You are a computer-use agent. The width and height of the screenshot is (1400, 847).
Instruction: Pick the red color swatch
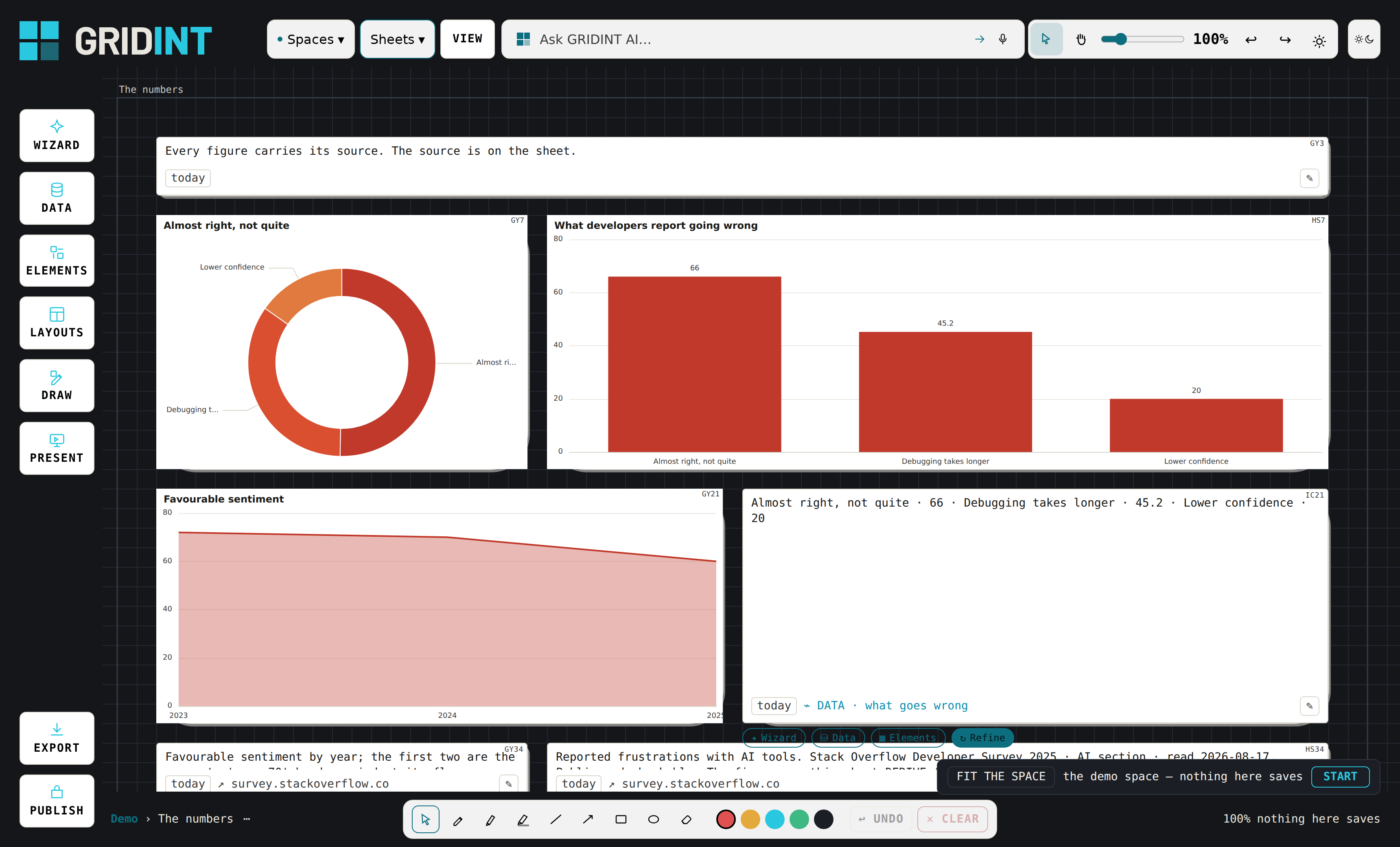coord(726,819)
